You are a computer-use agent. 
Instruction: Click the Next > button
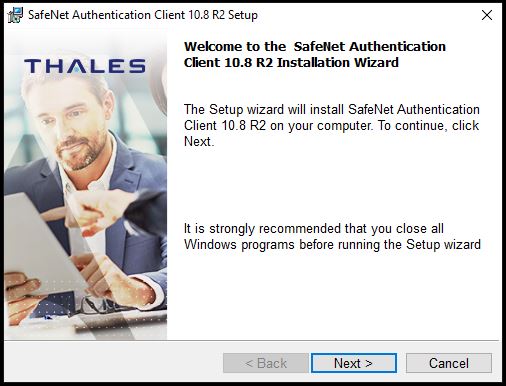(354, 363)
